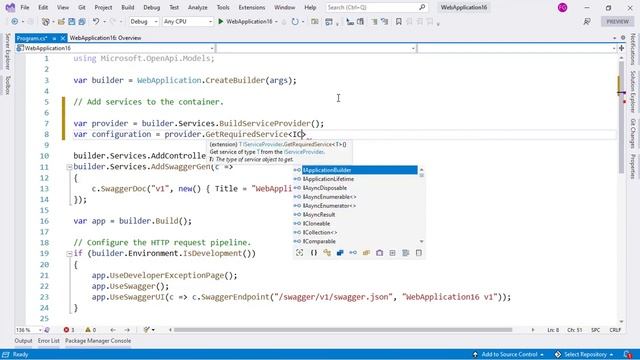Open the Debug configuration dropdown

pyautogui.click(x=144, y=21)
